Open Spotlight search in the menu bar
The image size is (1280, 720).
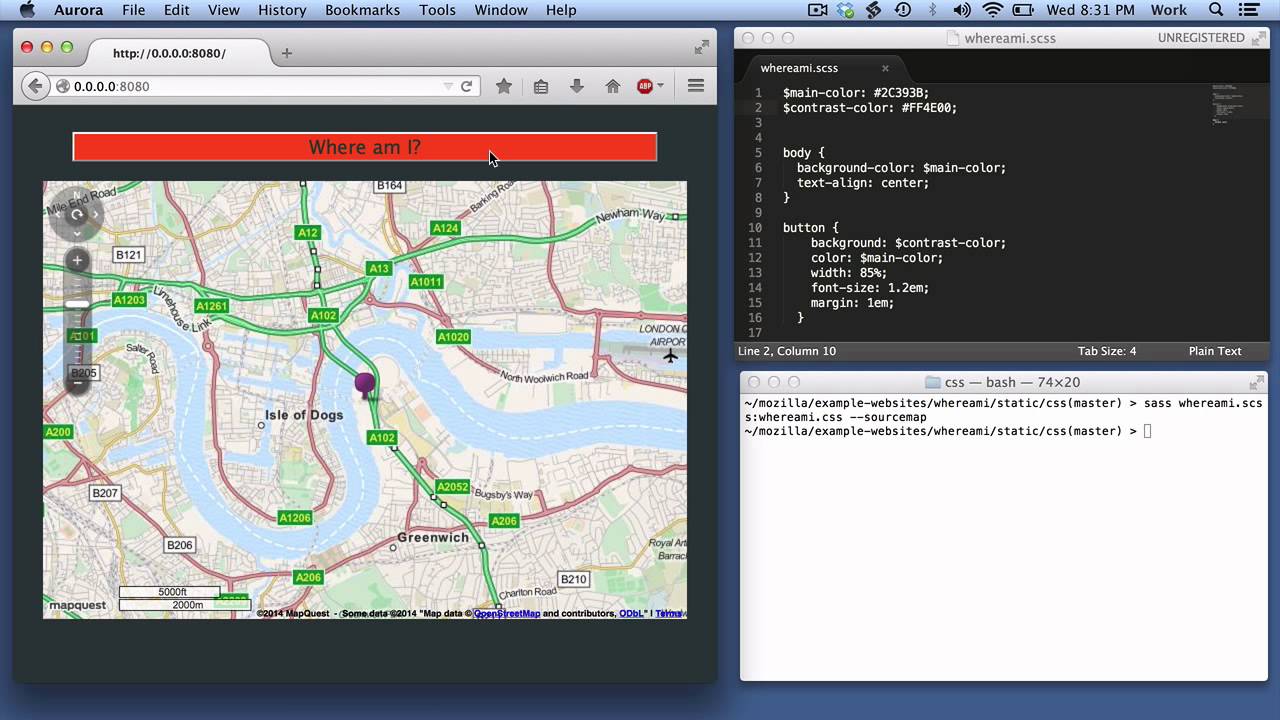pos(1216,10)
